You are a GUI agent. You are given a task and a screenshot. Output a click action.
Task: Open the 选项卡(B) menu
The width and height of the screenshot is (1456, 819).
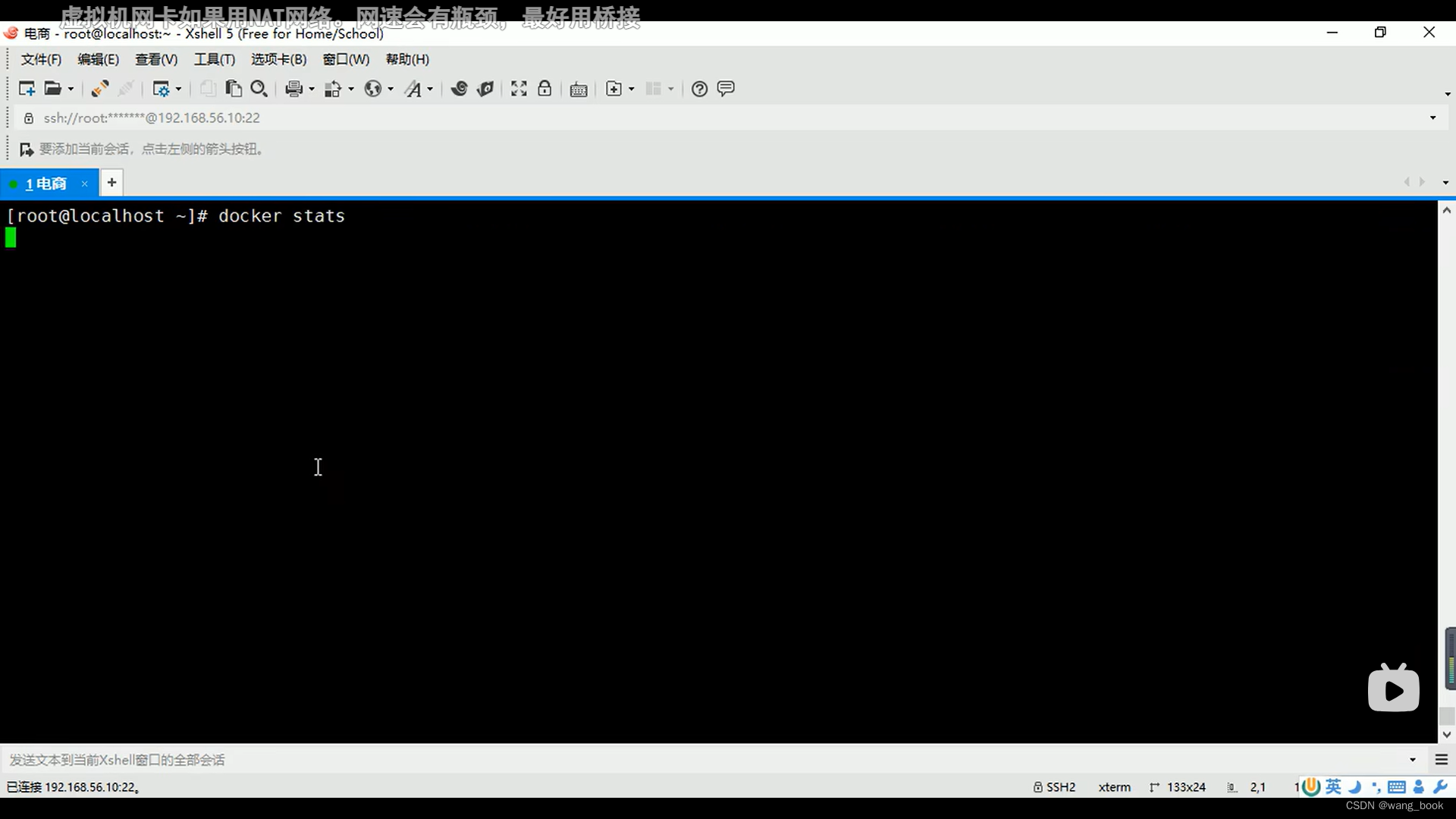point(279,59)
